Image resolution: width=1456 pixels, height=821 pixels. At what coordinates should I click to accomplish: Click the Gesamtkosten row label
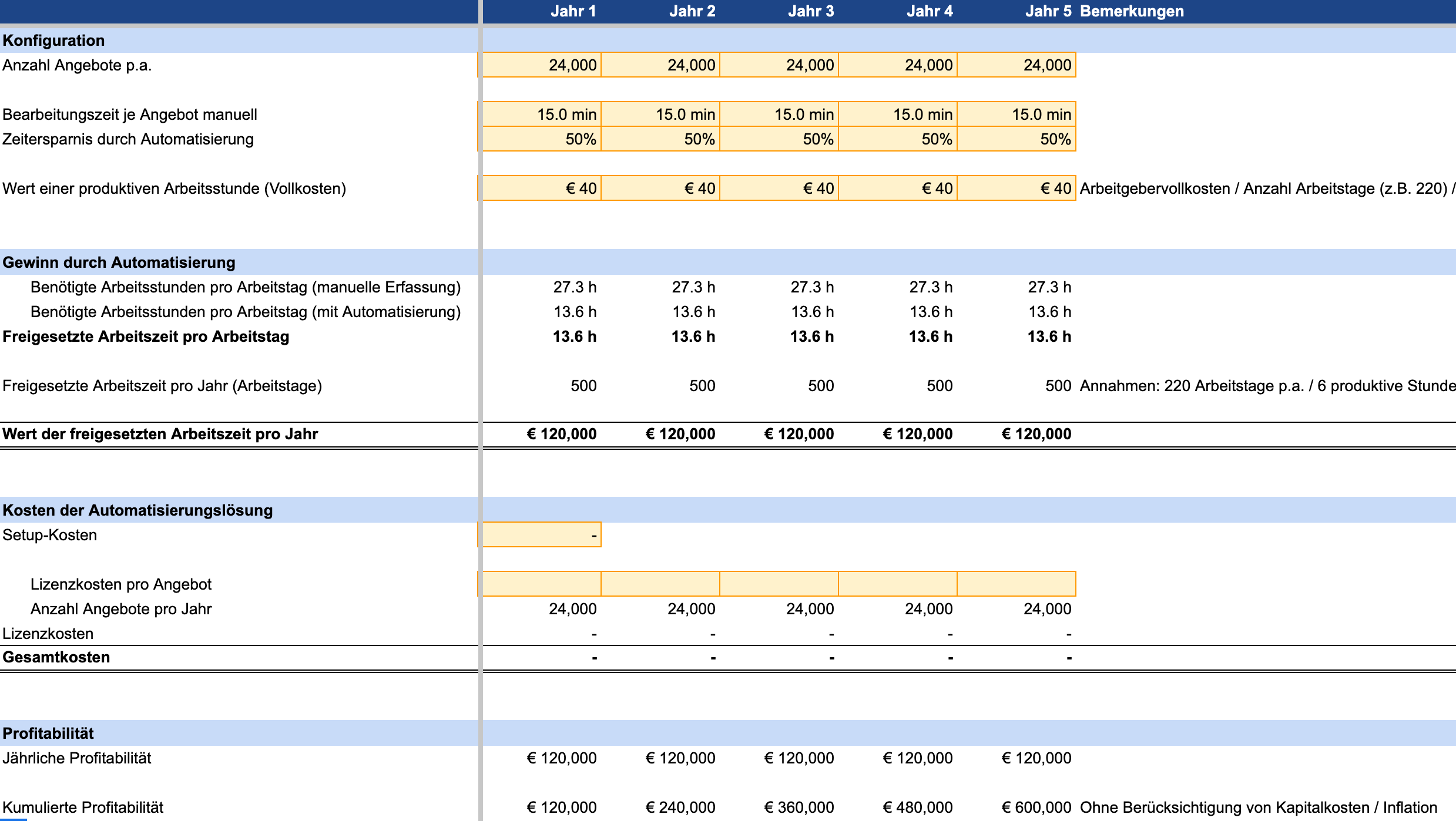coord(56,657)
